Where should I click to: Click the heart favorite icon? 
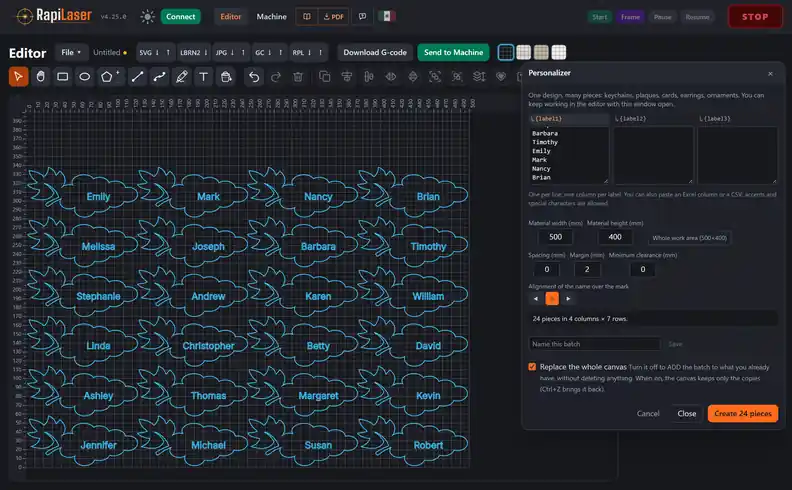pyautogui.click(x=501, y=77)
